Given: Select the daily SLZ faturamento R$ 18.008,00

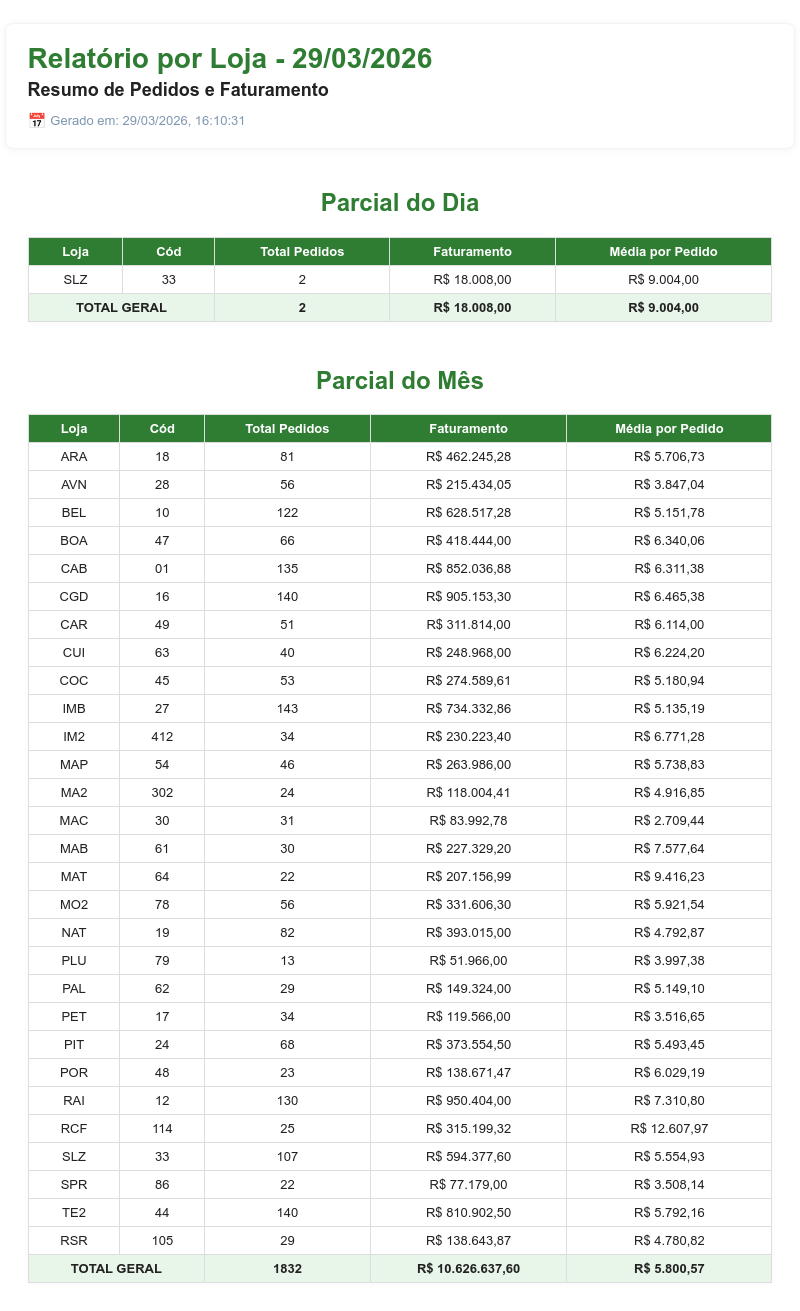Looking at the screenshot, I should (x=472, y=280).
